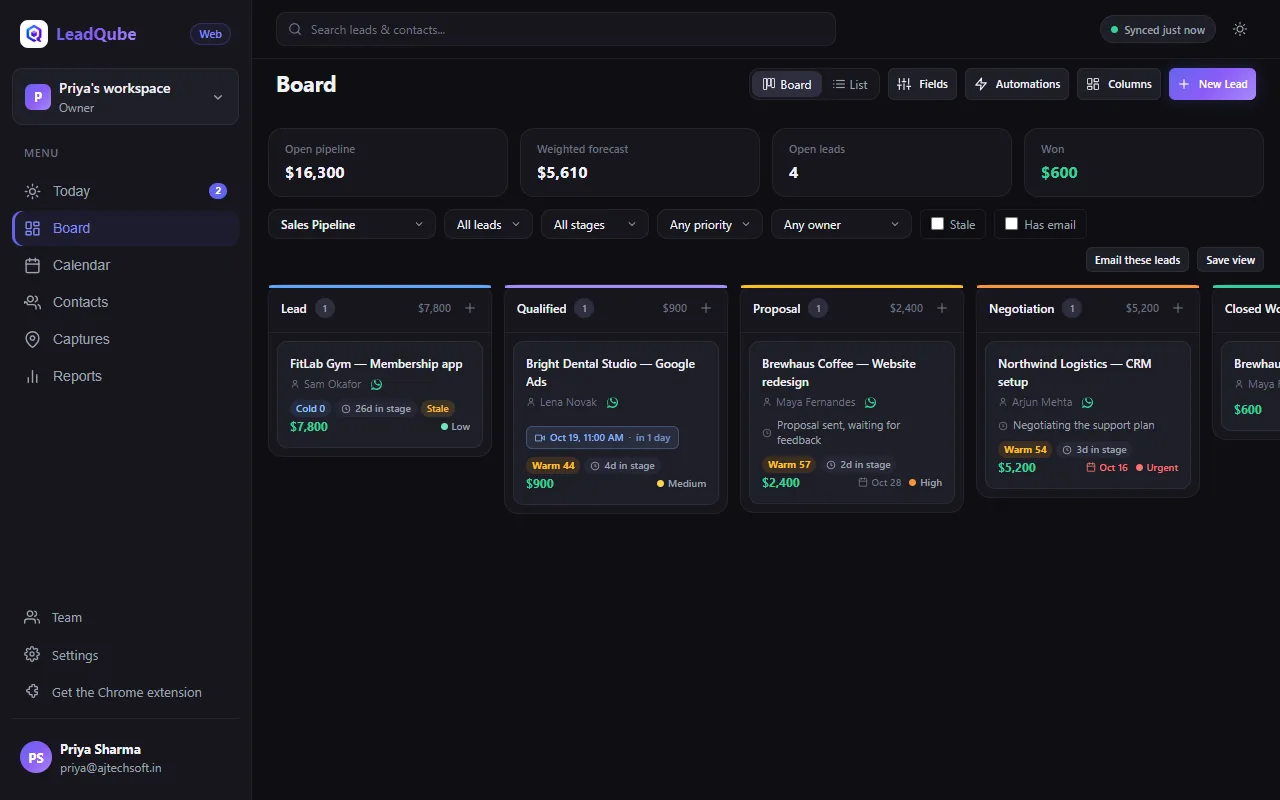Click the Today notification badge showing 2
Screen dimensions: 1280x800
tap(218, 191)
